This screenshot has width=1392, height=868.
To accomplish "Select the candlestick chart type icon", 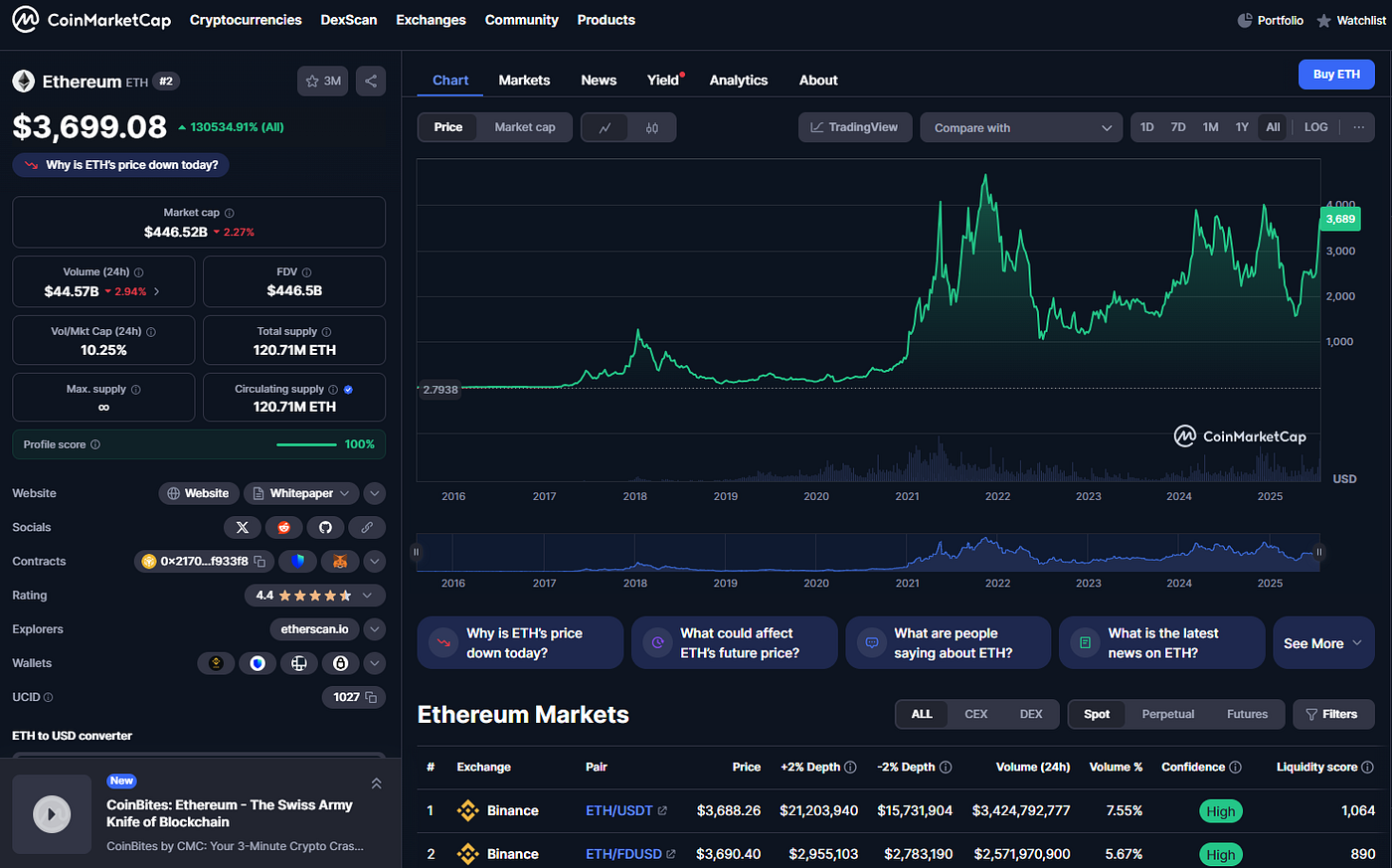I will [x=652, y=127].
